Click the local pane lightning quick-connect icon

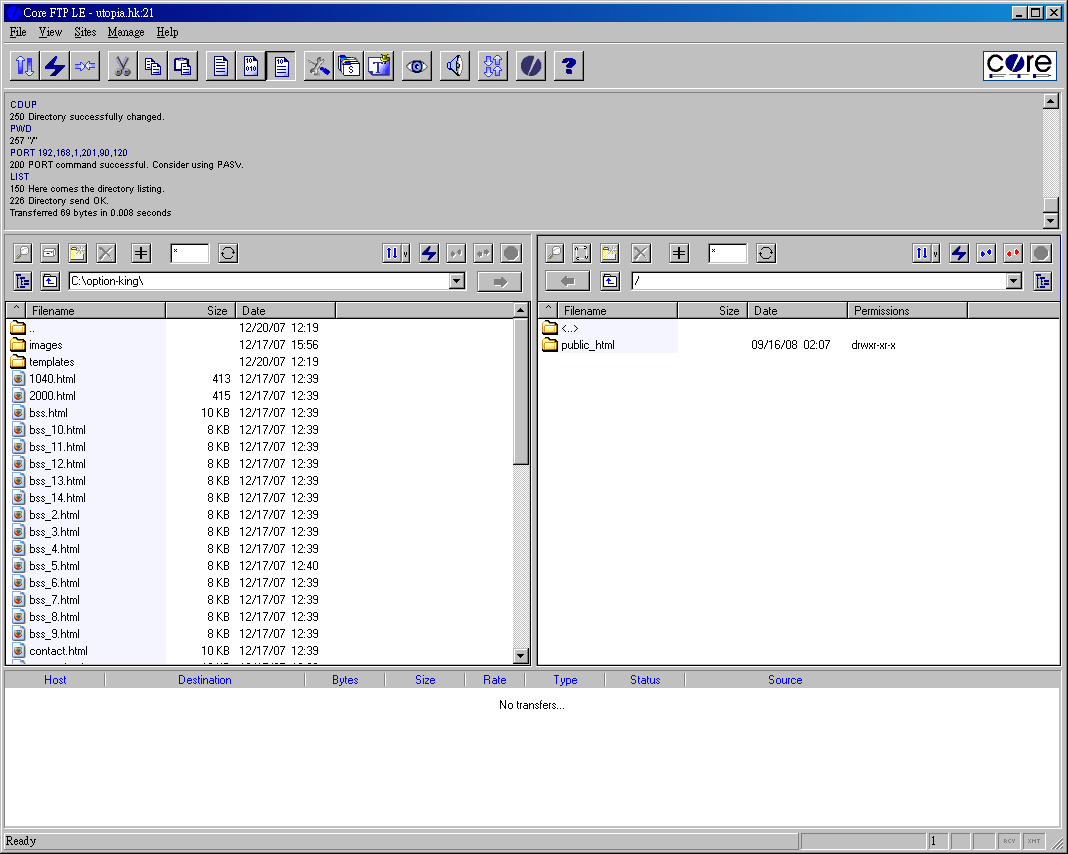pos(428,253)
